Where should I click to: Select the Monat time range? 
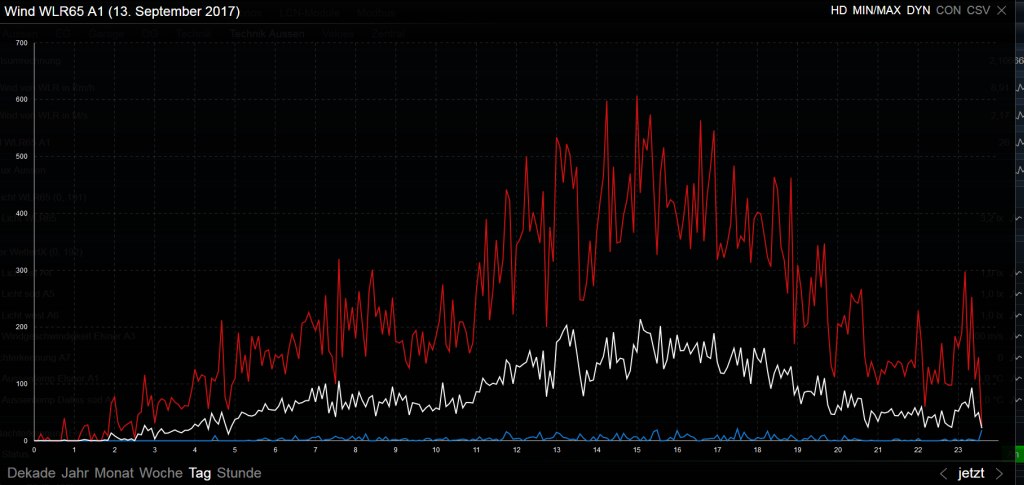(x=114, y=473)
